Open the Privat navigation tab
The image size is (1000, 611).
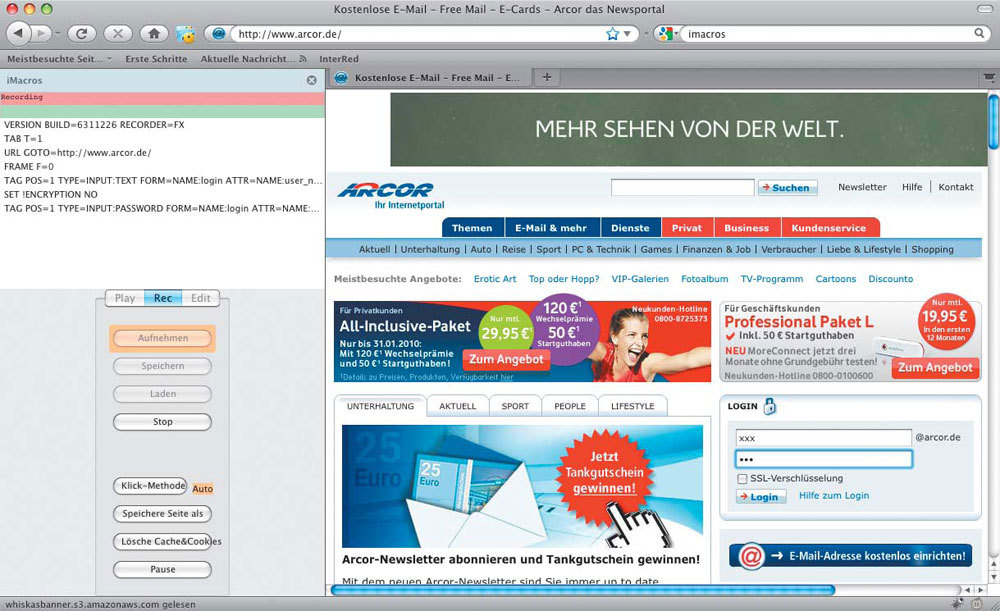click(687, 228)
